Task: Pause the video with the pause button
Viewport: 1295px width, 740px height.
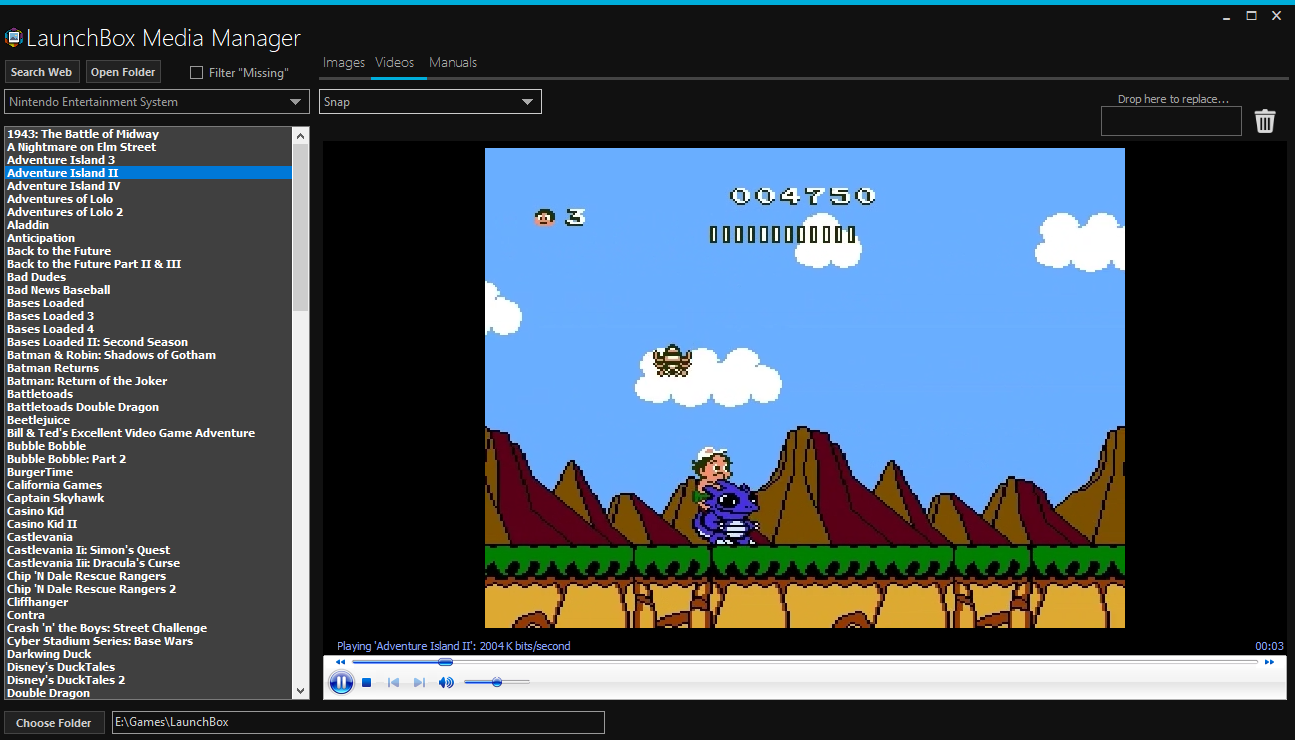Action: [341, 683]
